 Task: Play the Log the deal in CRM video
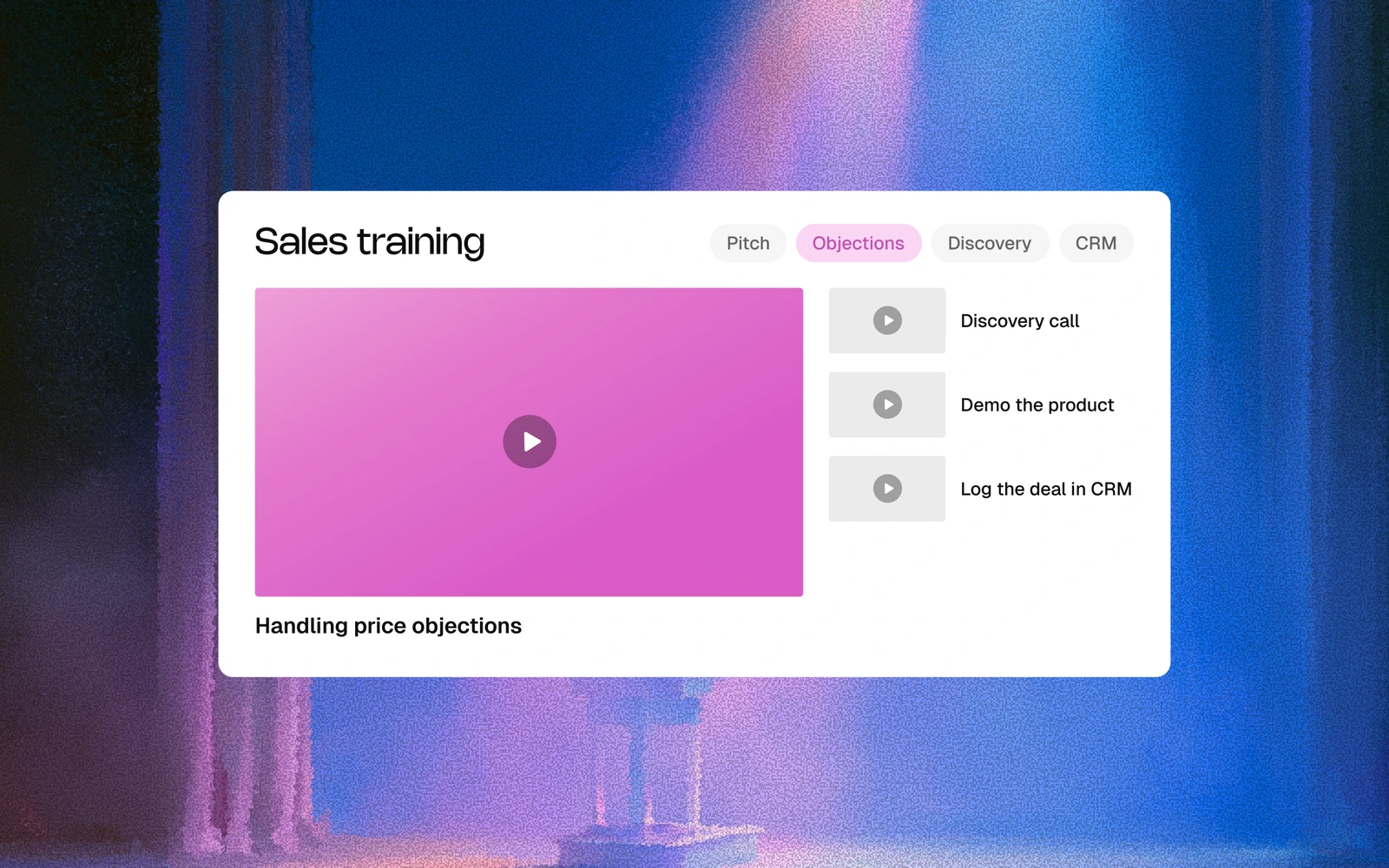pos(887,489)
